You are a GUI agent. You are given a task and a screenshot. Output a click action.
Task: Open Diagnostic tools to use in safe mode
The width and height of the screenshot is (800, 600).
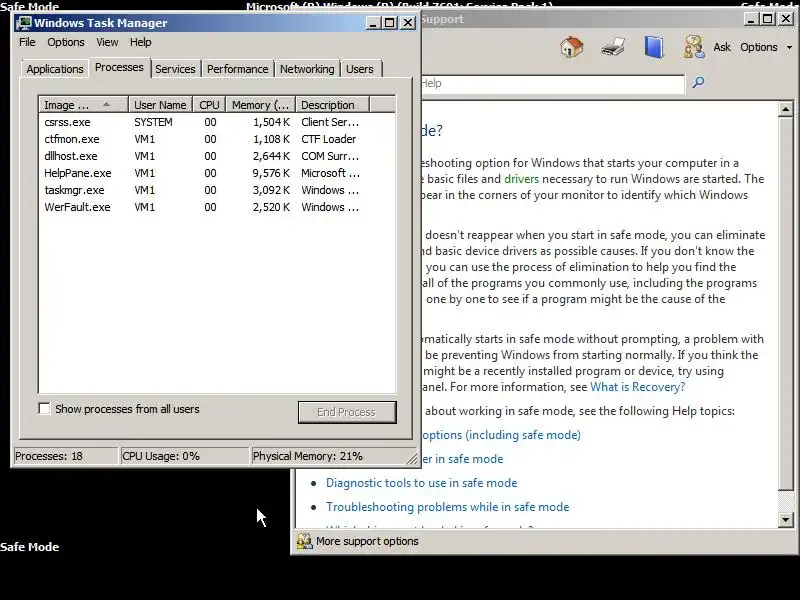(421, 483)
